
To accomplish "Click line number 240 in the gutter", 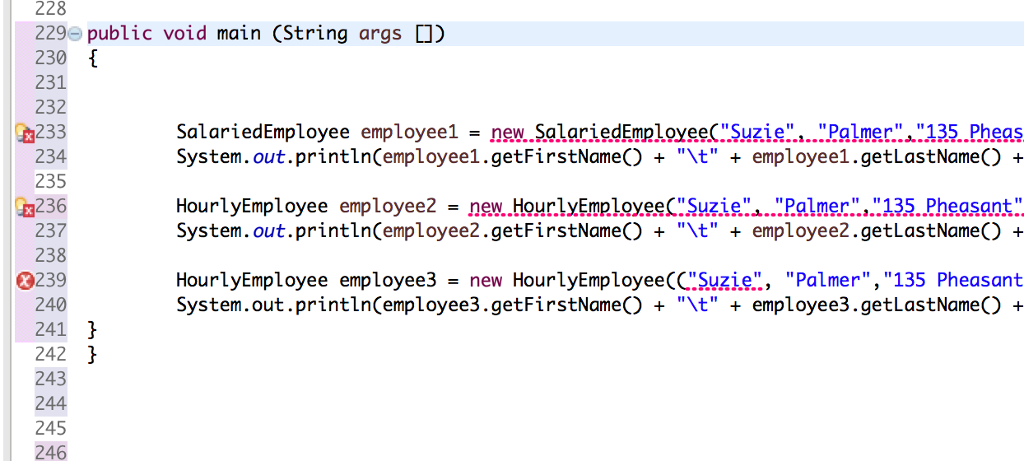I will 51,305.
